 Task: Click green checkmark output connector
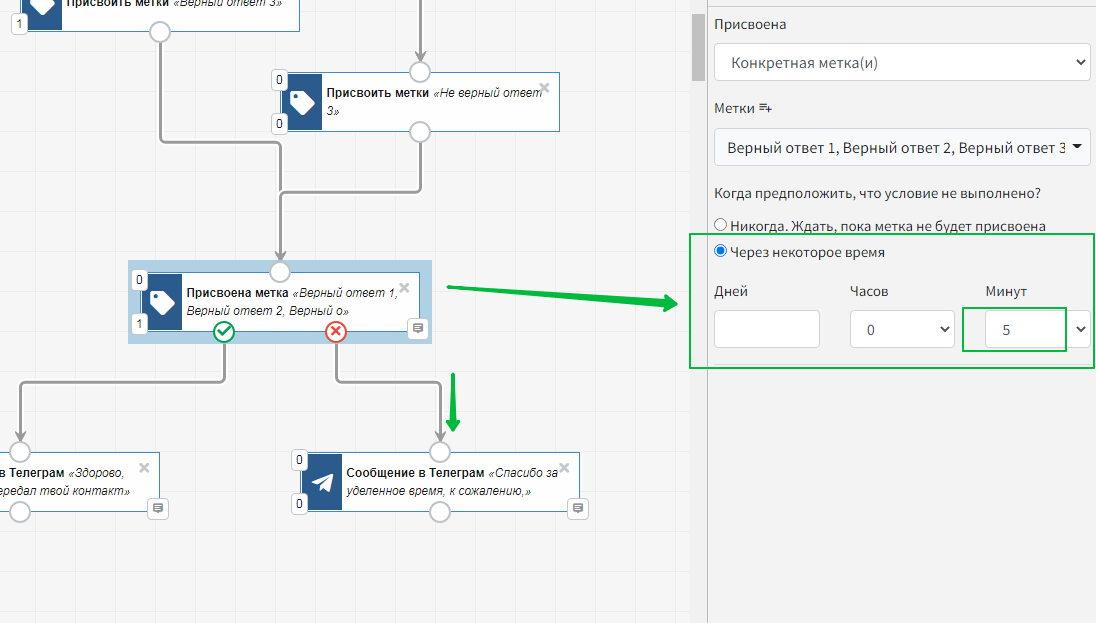[x=224, y=332]
